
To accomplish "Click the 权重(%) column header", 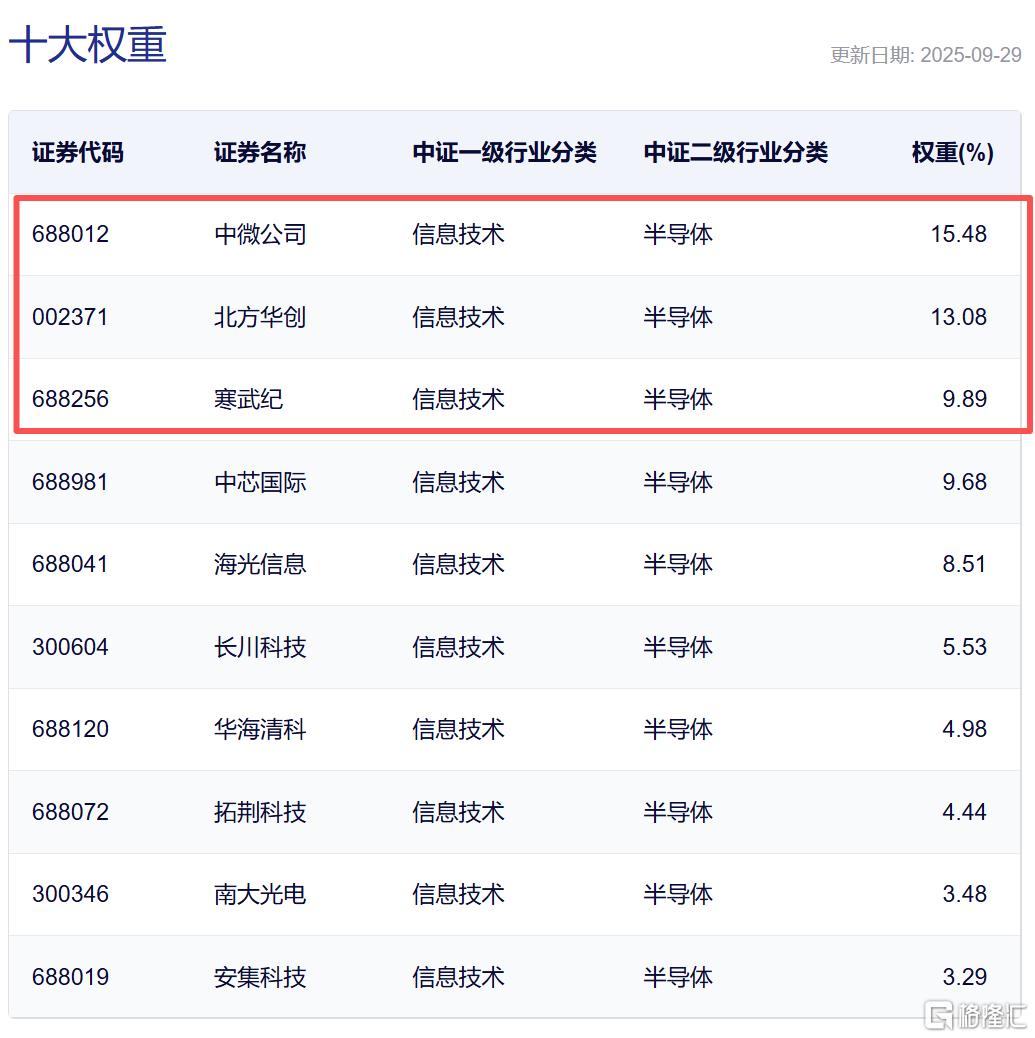I will click(952, 152).
